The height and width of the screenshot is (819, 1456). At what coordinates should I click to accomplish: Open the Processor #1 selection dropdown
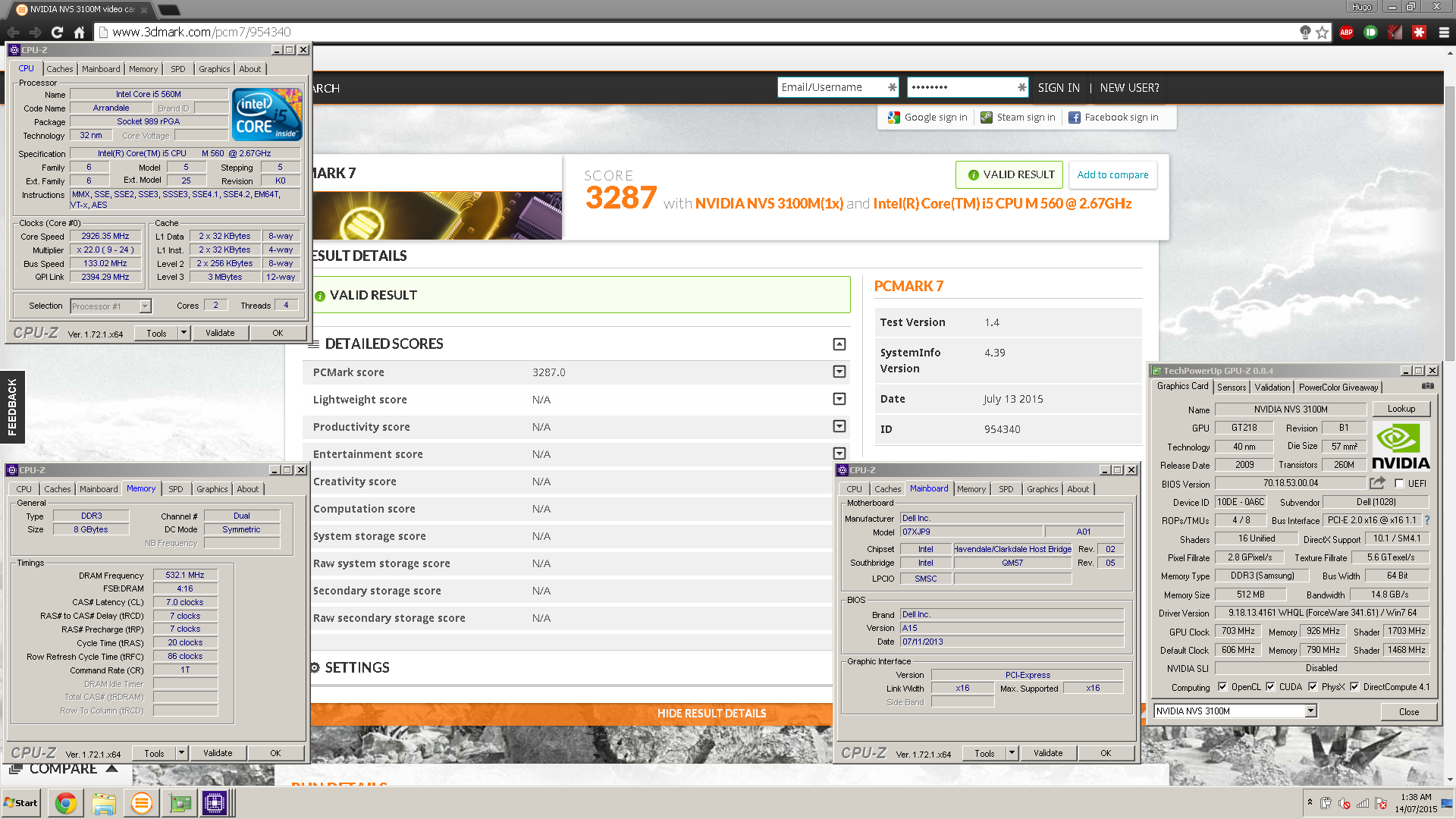pyautogui.click(x=145, y=306)
